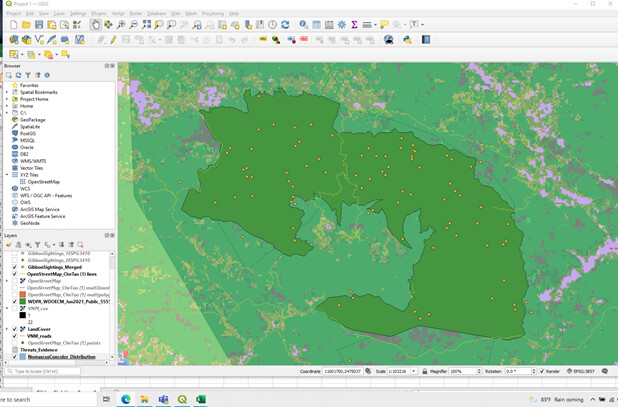
Task: Toggle editing with the pencil icon
Action: (113, 40)
